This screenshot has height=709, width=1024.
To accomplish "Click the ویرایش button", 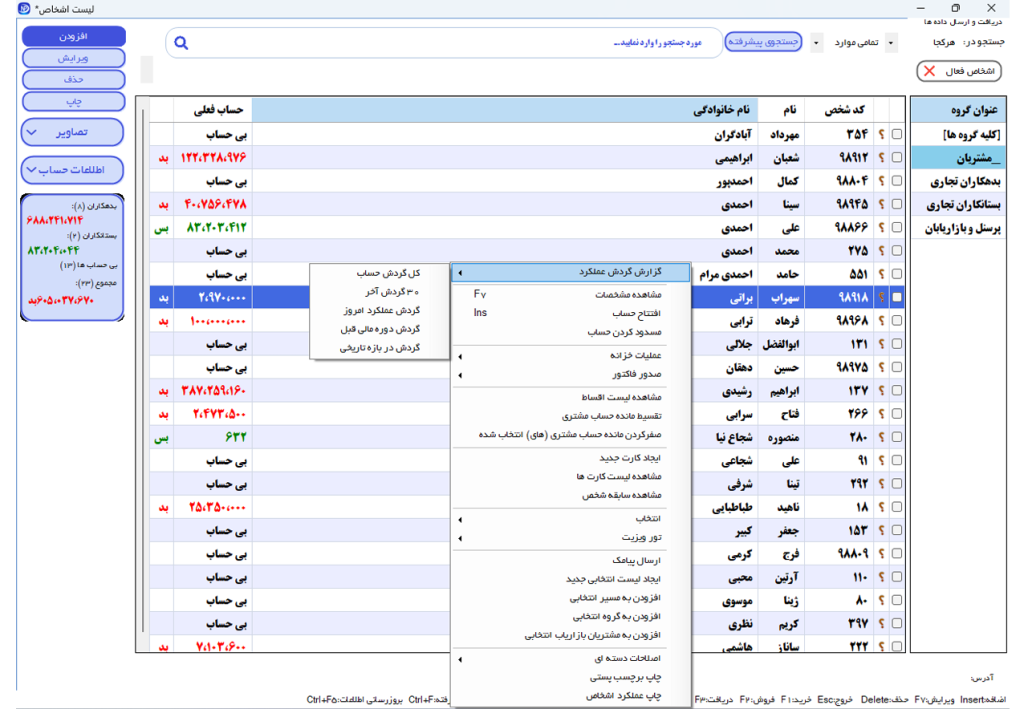I will tap(74, 58).
